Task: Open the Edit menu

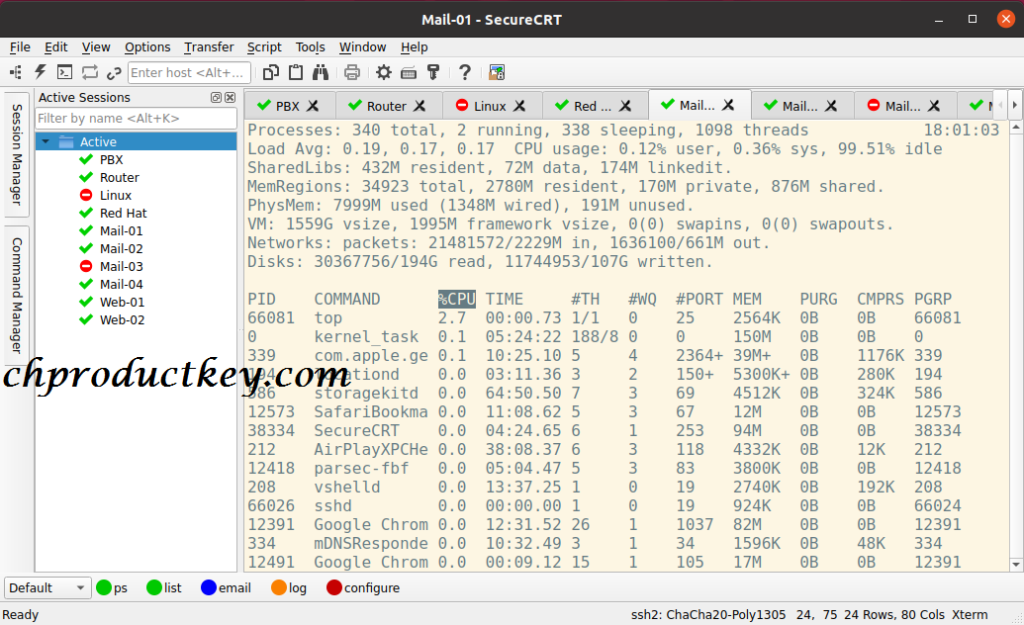Action: click(56, 47)
